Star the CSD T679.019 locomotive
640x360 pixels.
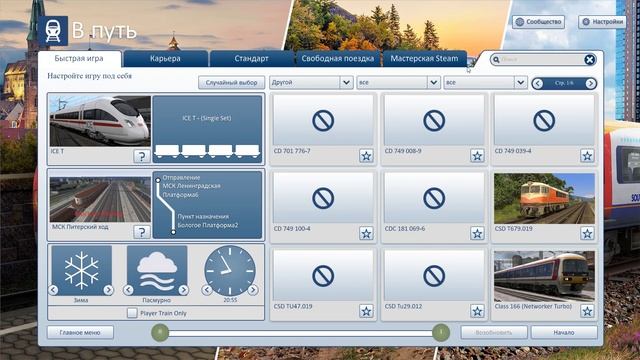pos(587,233)
